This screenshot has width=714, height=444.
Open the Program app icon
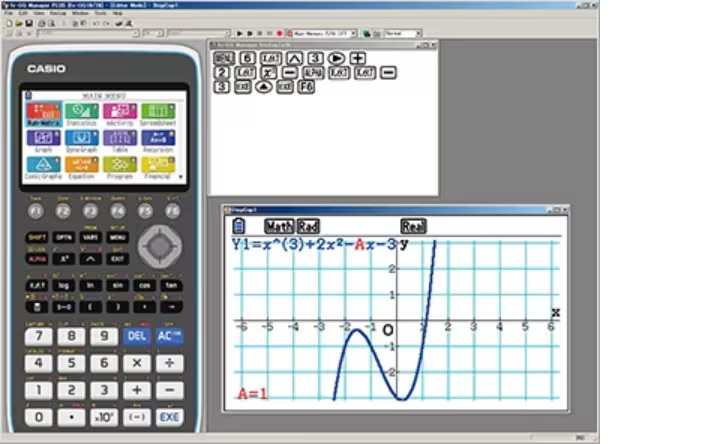point(119,166)
